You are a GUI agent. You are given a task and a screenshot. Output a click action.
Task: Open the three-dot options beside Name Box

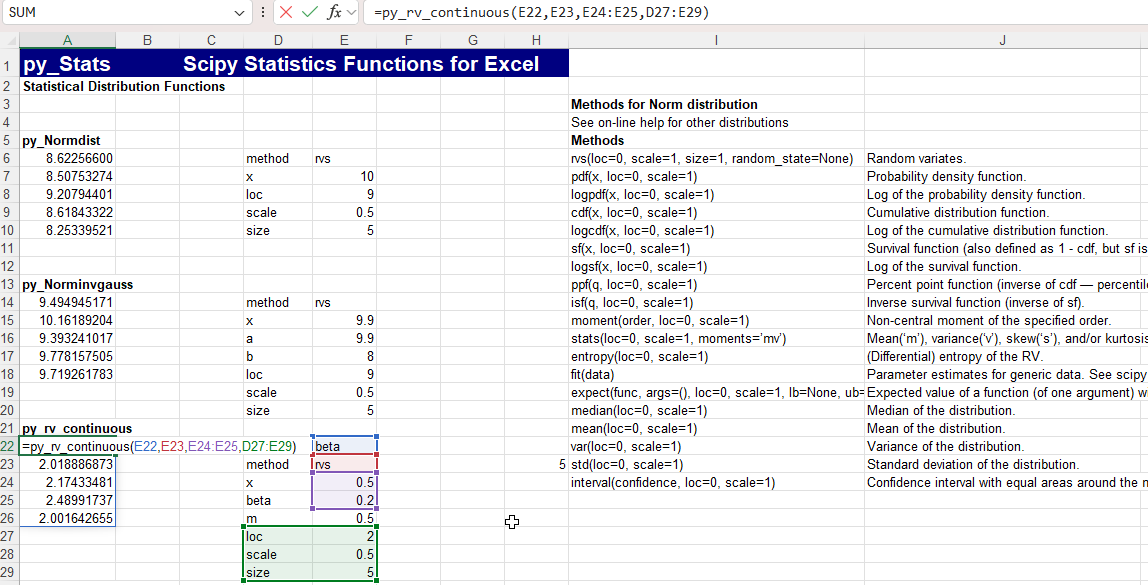(263, 12)
